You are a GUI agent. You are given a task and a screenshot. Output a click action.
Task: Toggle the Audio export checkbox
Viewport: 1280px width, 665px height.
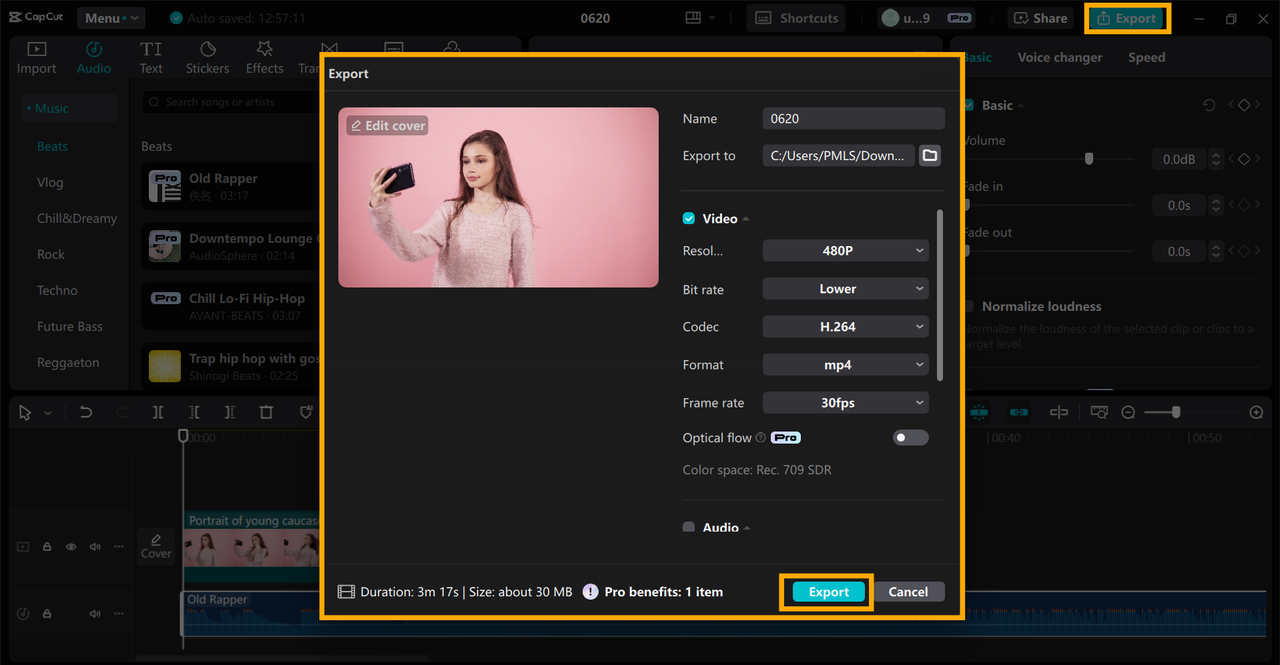[689, 527]
